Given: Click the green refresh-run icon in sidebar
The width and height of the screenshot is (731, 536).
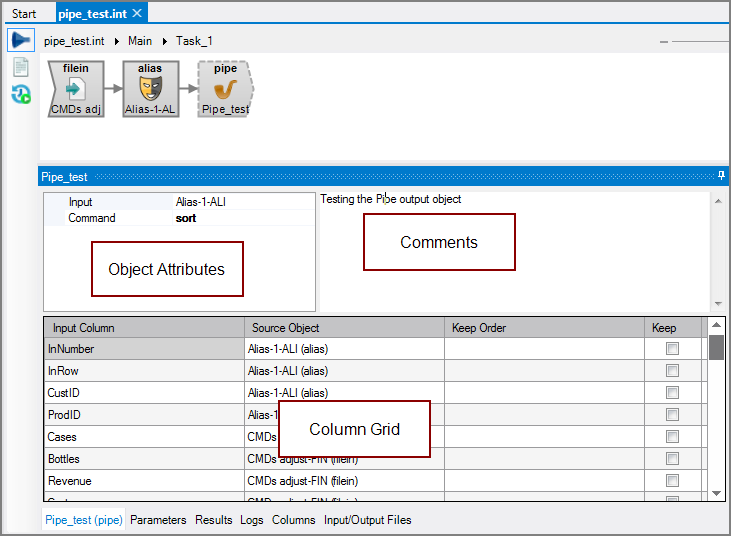Looking at the screenshot, I should (21, 94).
